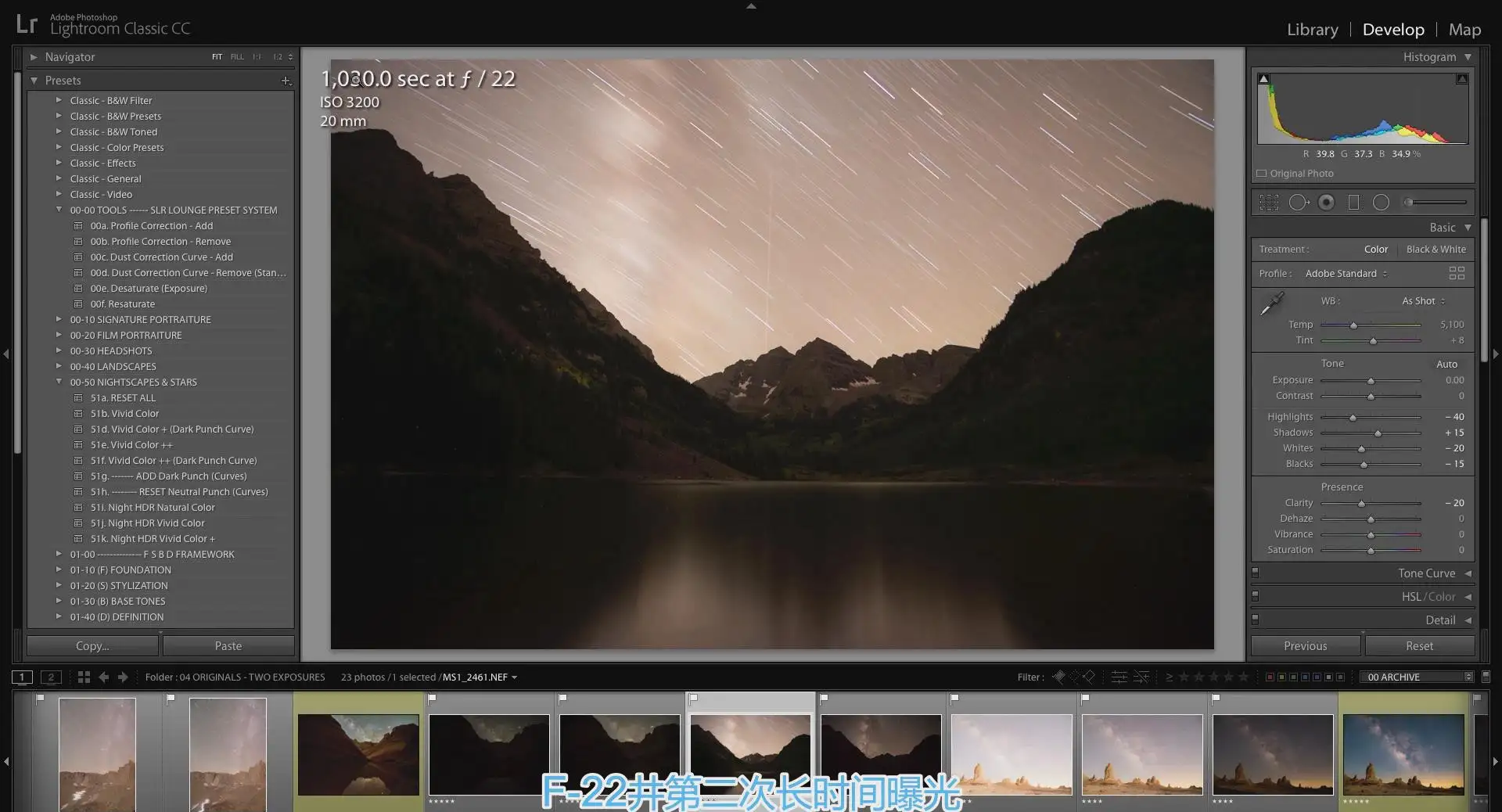Switch to Grid view icon in filmstrip bar
1502x812 pixels.
(x=84, y=677)
